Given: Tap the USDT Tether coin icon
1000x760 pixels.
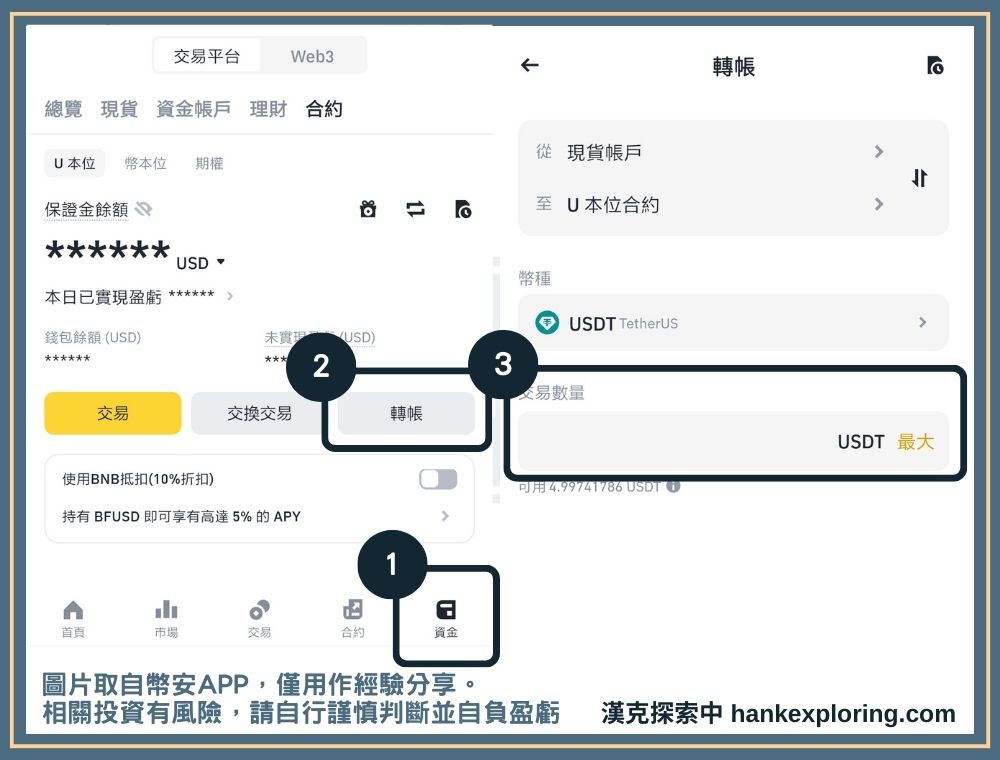Looking at the screenshot, I should (547, 323).
